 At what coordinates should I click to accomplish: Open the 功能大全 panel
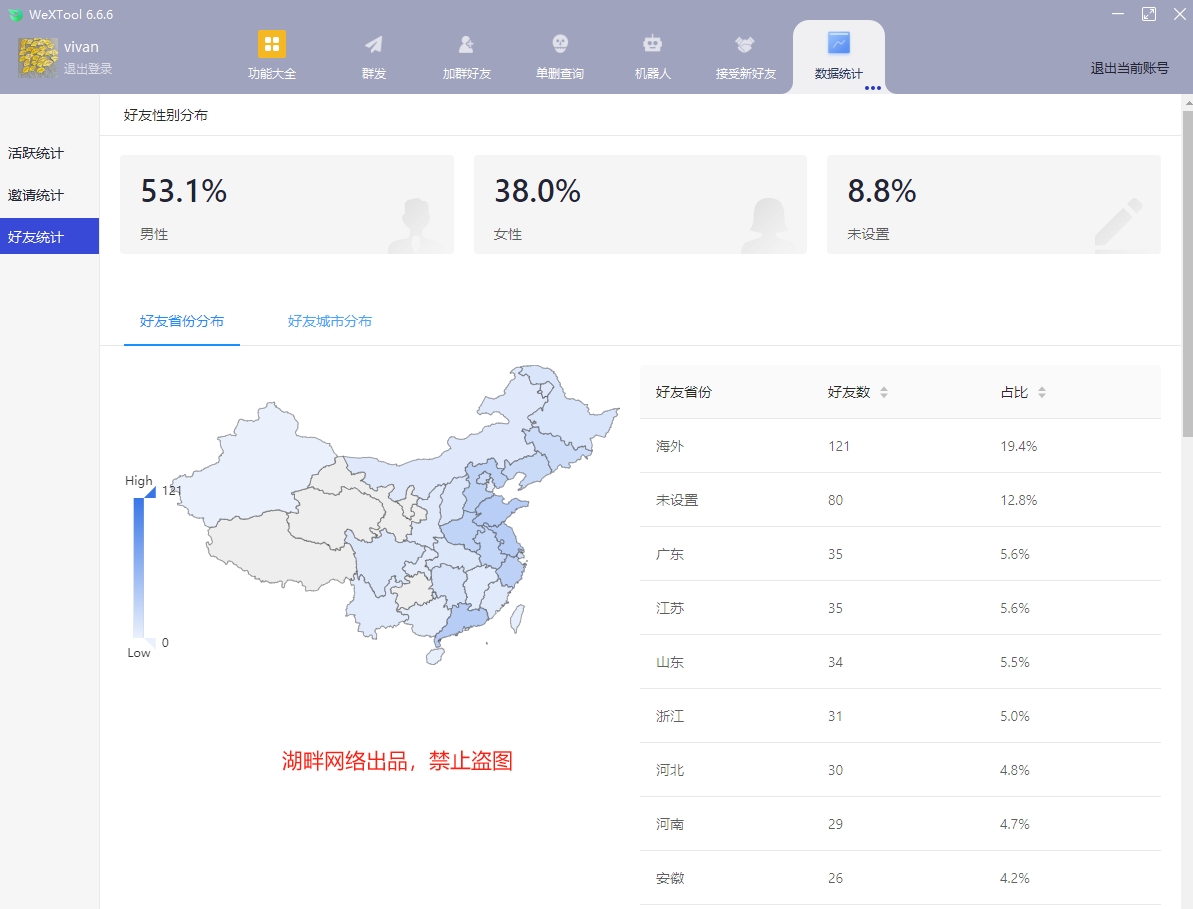coord(271,55)
